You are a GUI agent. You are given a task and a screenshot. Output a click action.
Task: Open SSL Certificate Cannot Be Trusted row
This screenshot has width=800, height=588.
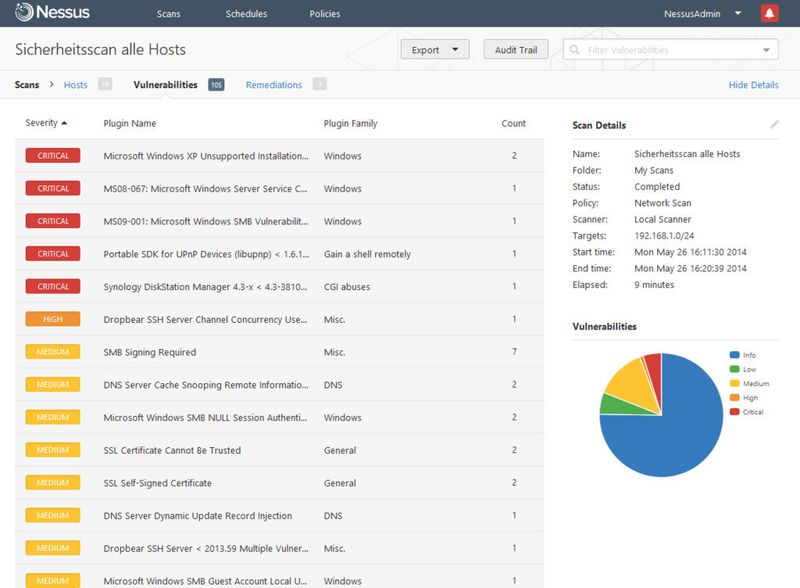coord(279,450)
